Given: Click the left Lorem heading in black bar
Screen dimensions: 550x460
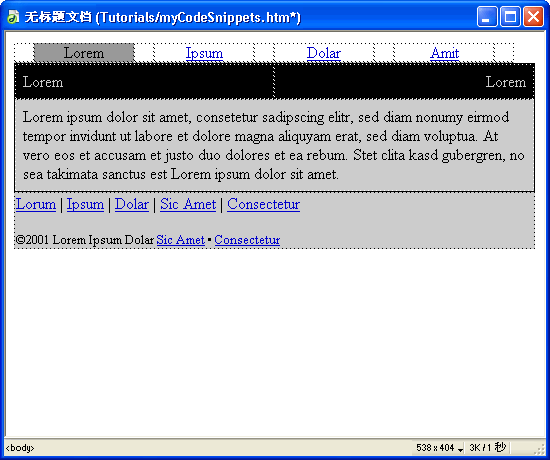Looking at the screenshot, I should (x=43, y=82).
